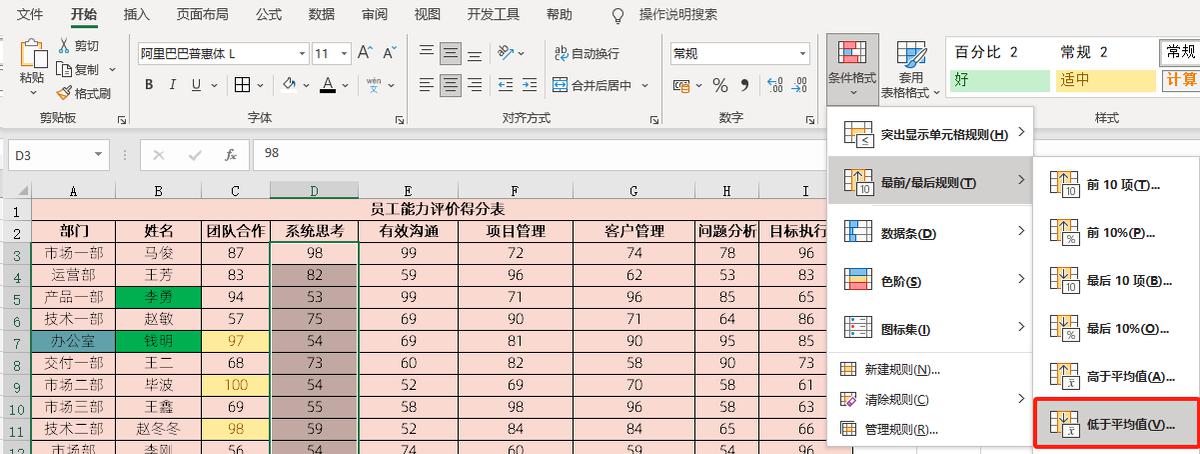
Task: Select 前 10 项 (Top 10 Items)
Action: (x=1115, y=184)
